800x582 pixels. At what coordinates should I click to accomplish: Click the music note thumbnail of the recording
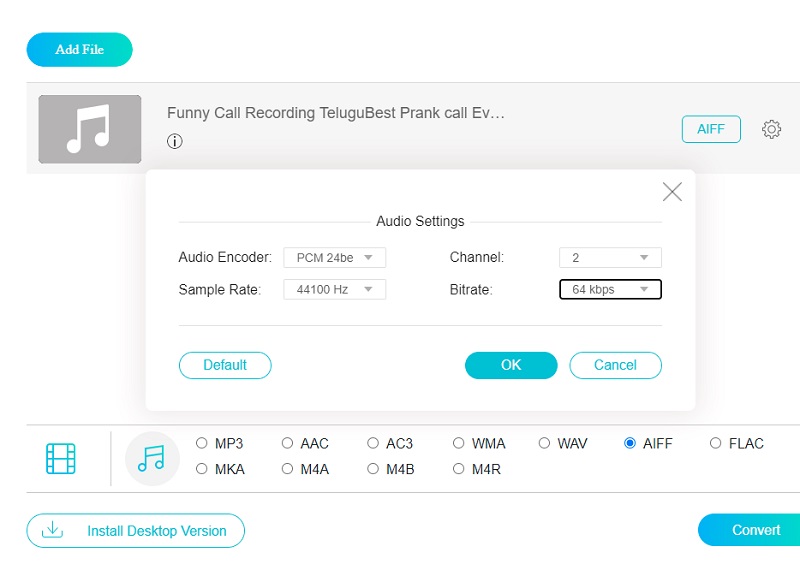(89, 129)
